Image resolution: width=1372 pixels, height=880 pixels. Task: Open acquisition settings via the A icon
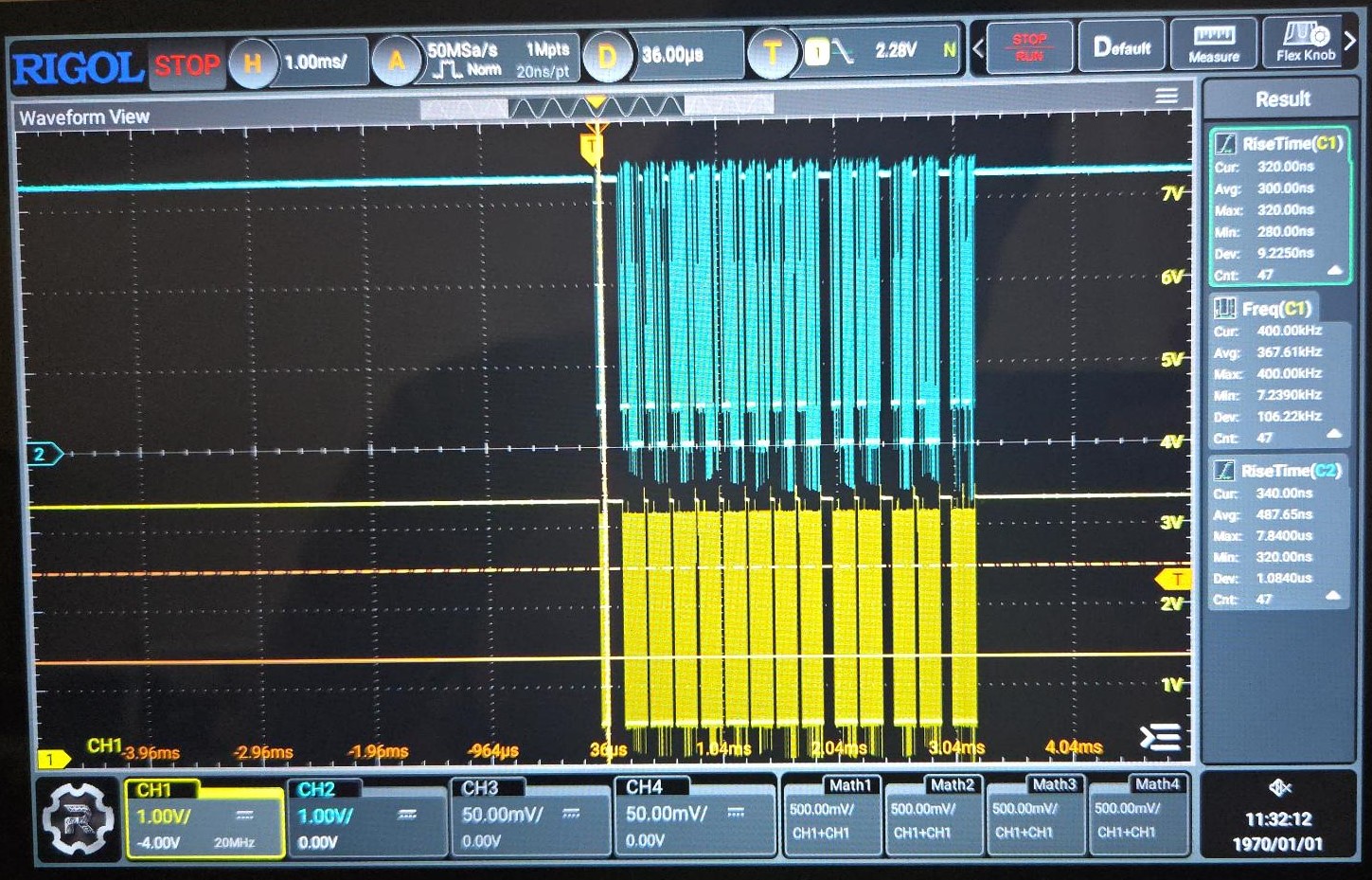click(x=396, y=61)
